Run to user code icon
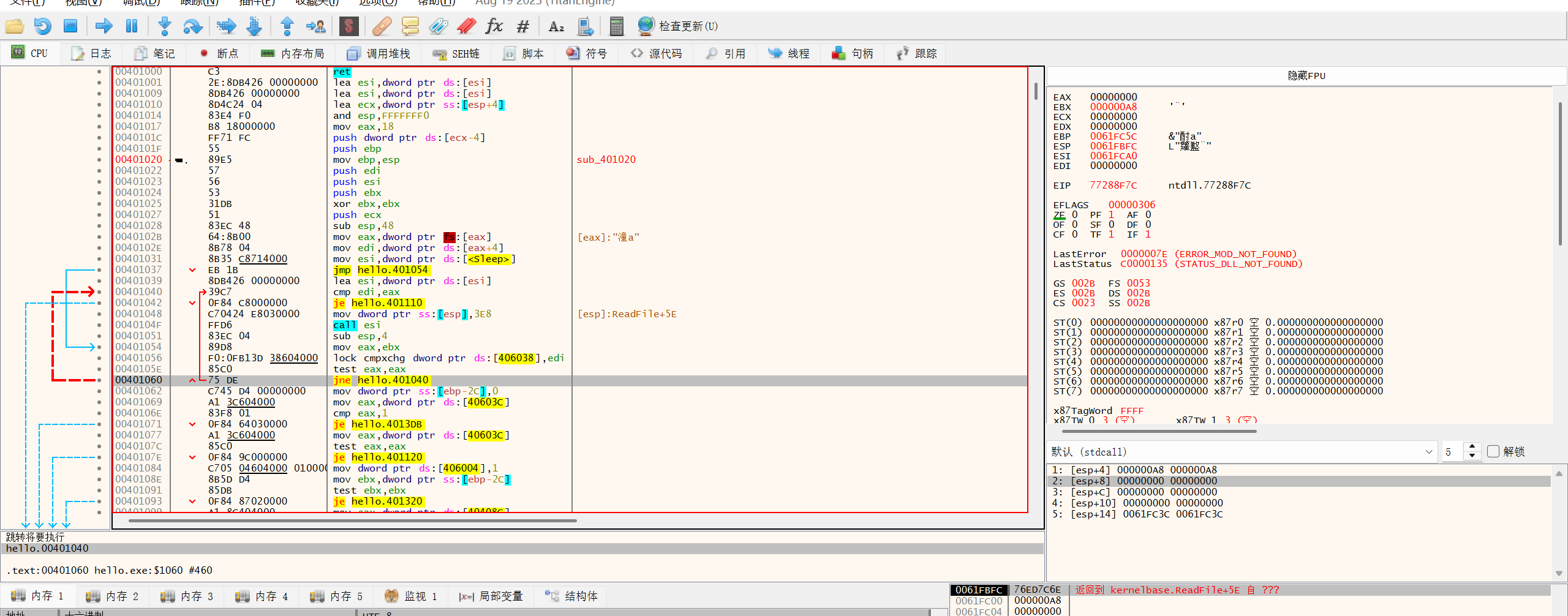The width and height of the screenshot is (1568, 616). pyautogui.click(x=316, y=26)
